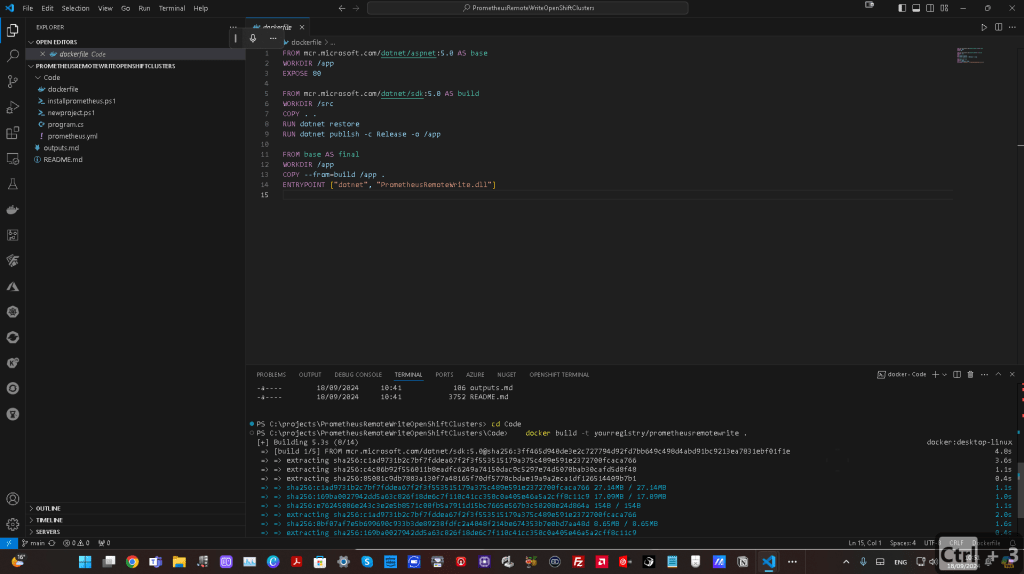Image resolution: width=1024 pixels, height=574 pixels.
Task: Switch to the Problems panel tab
Action: 271,375
